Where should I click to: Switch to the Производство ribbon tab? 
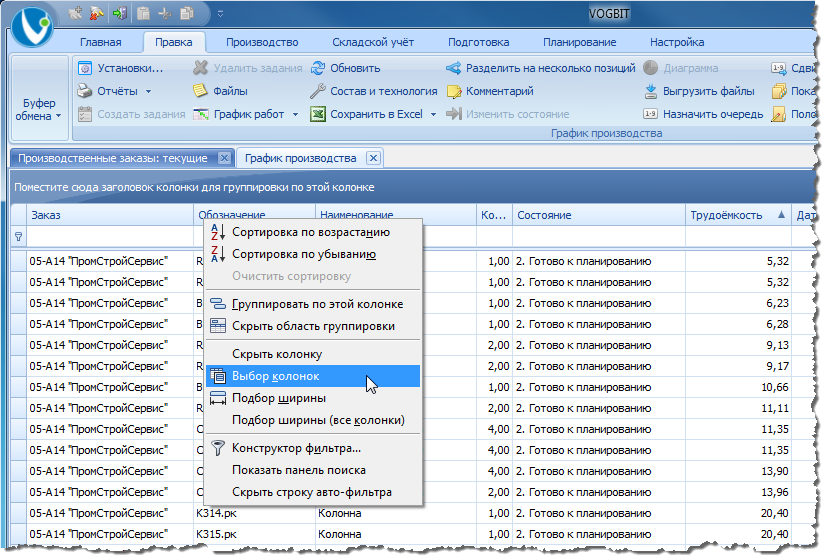pyautogui.click(x=262, y=42)
